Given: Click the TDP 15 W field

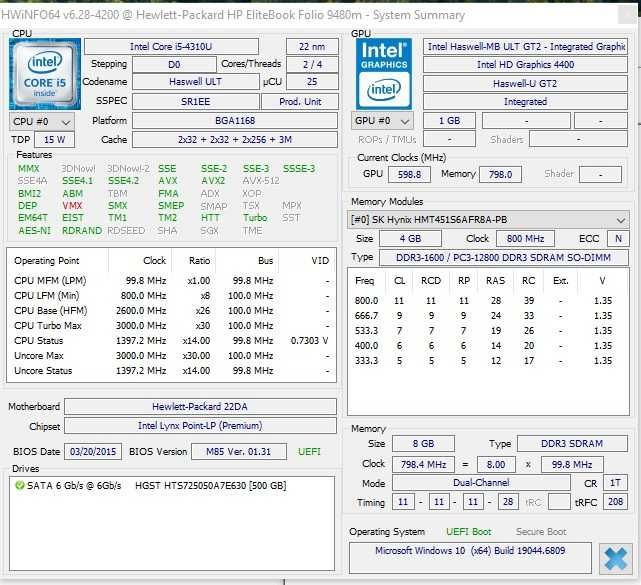Looking at the screenshot, I should 54,139.
